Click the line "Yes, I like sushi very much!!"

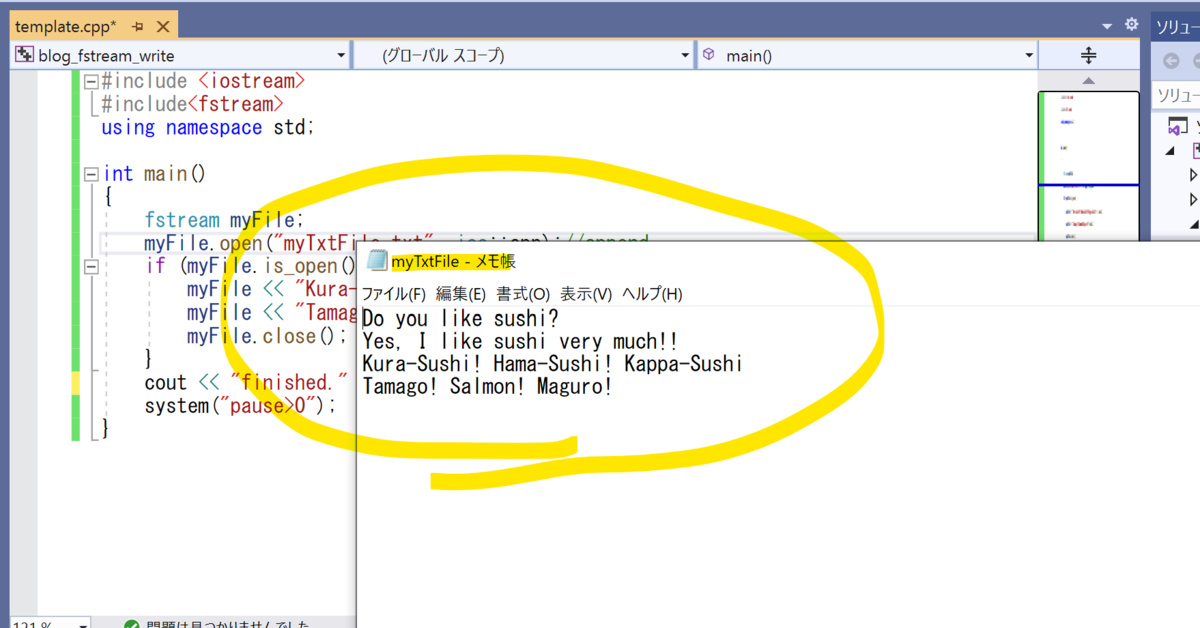[x=521, y=342]
